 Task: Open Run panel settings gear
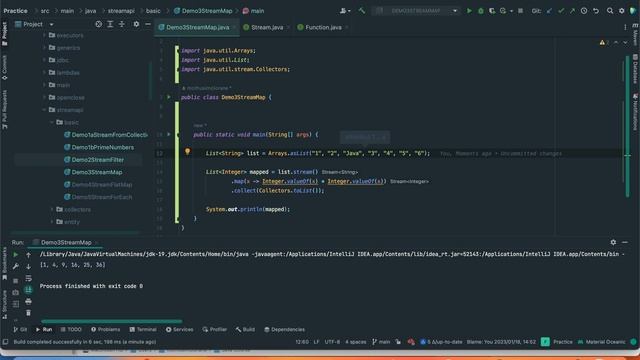tap(613, 242)
